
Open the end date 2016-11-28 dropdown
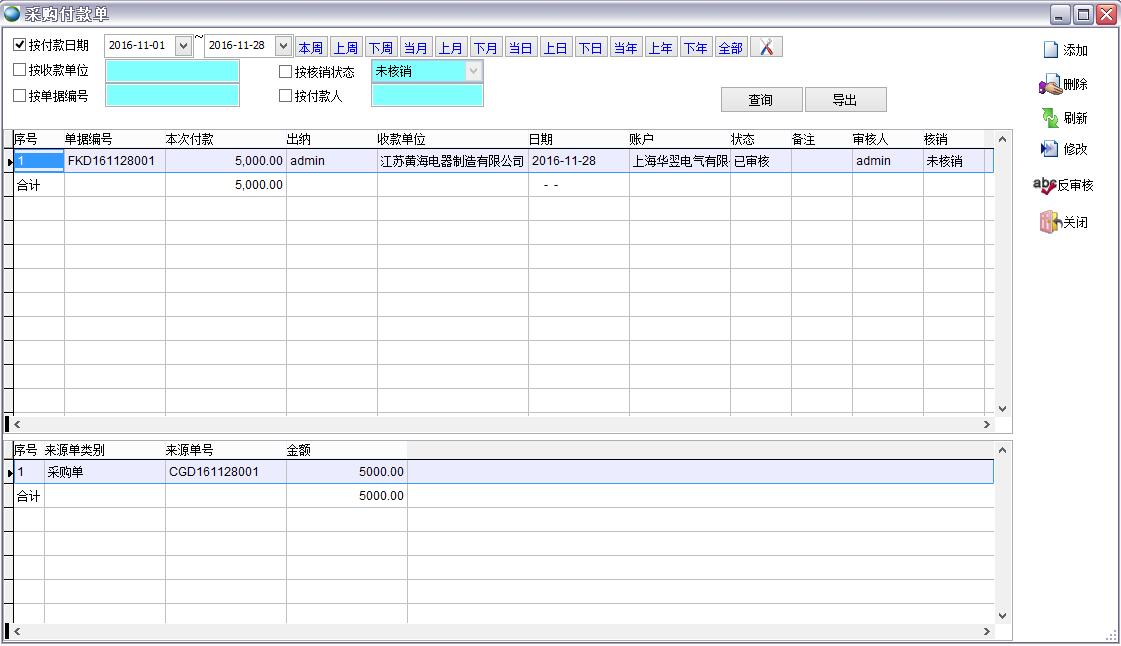pyautogui.click(x=282, y=46)
